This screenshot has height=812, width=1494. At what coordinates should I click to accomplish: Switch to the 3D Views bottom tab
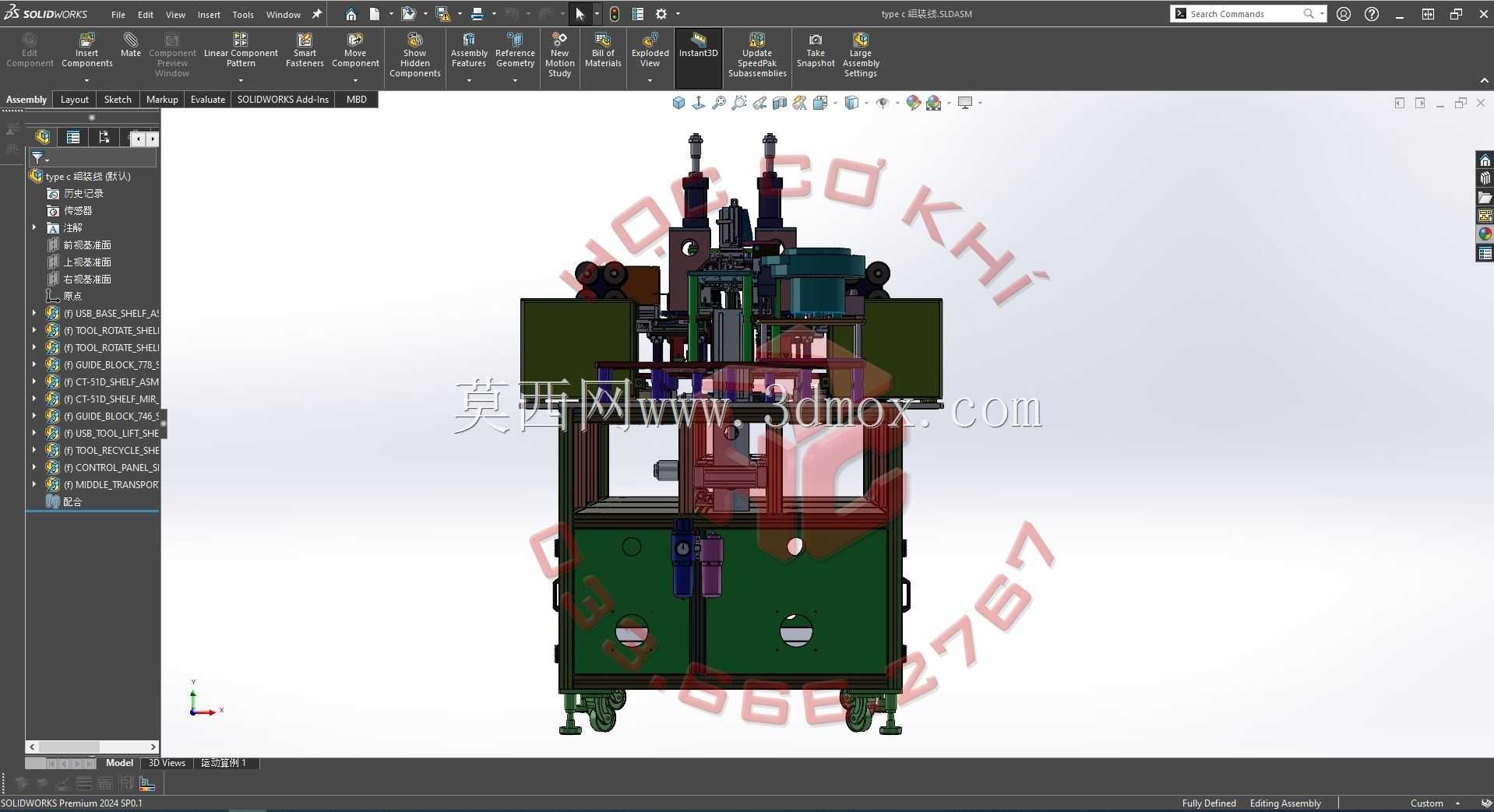(x=167, y=763)
